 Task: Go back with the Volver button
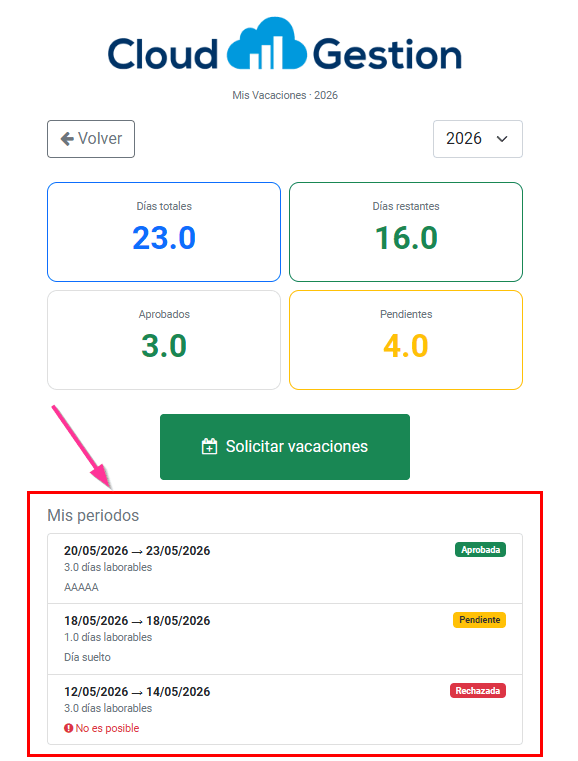pos(91,139)
